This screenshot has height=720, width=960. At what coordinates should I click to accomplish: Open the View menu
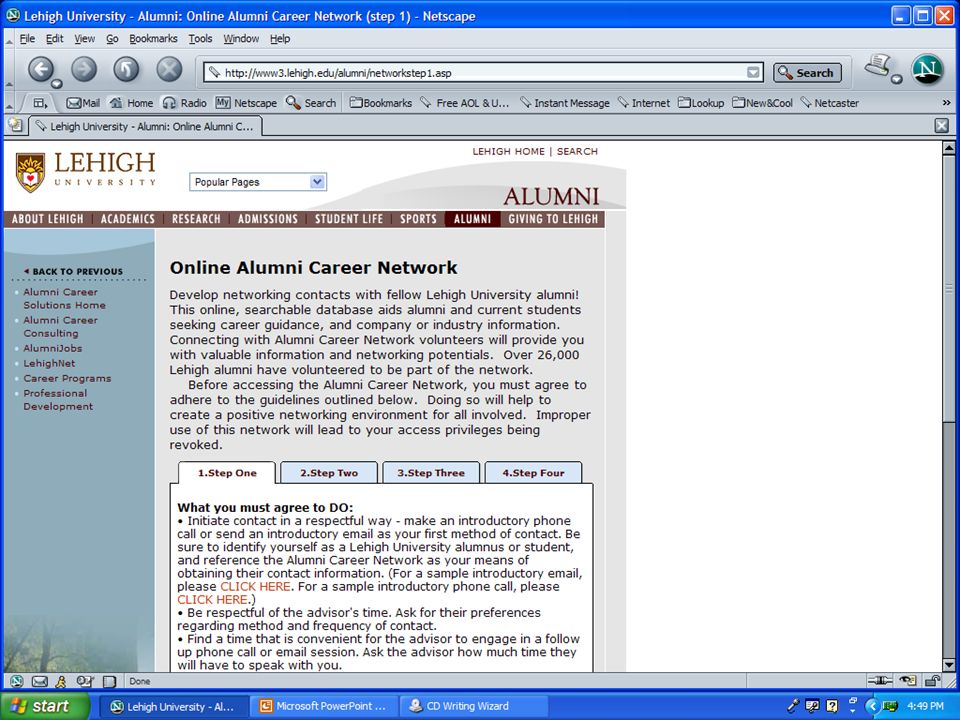84,39
